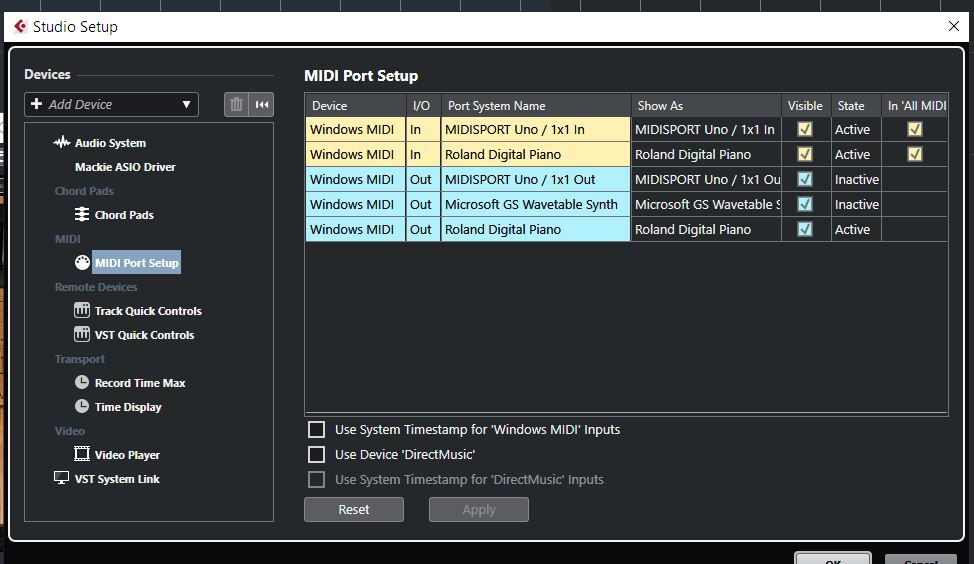Click the Audio System waveform icon
This screenshot has width=974, height=564.
tap(61, 142)
